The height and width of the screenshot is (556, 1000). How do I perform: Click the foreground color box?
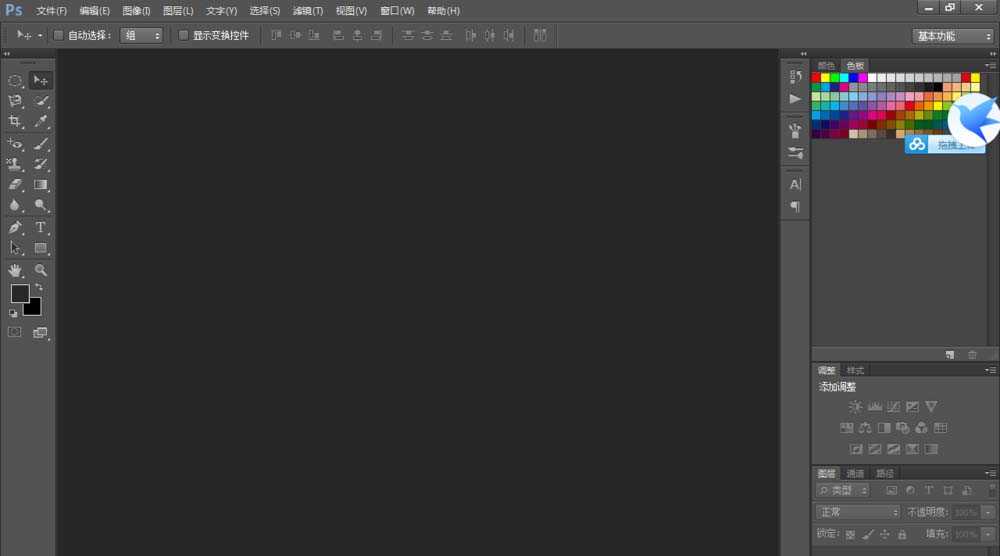coord(19,293)
